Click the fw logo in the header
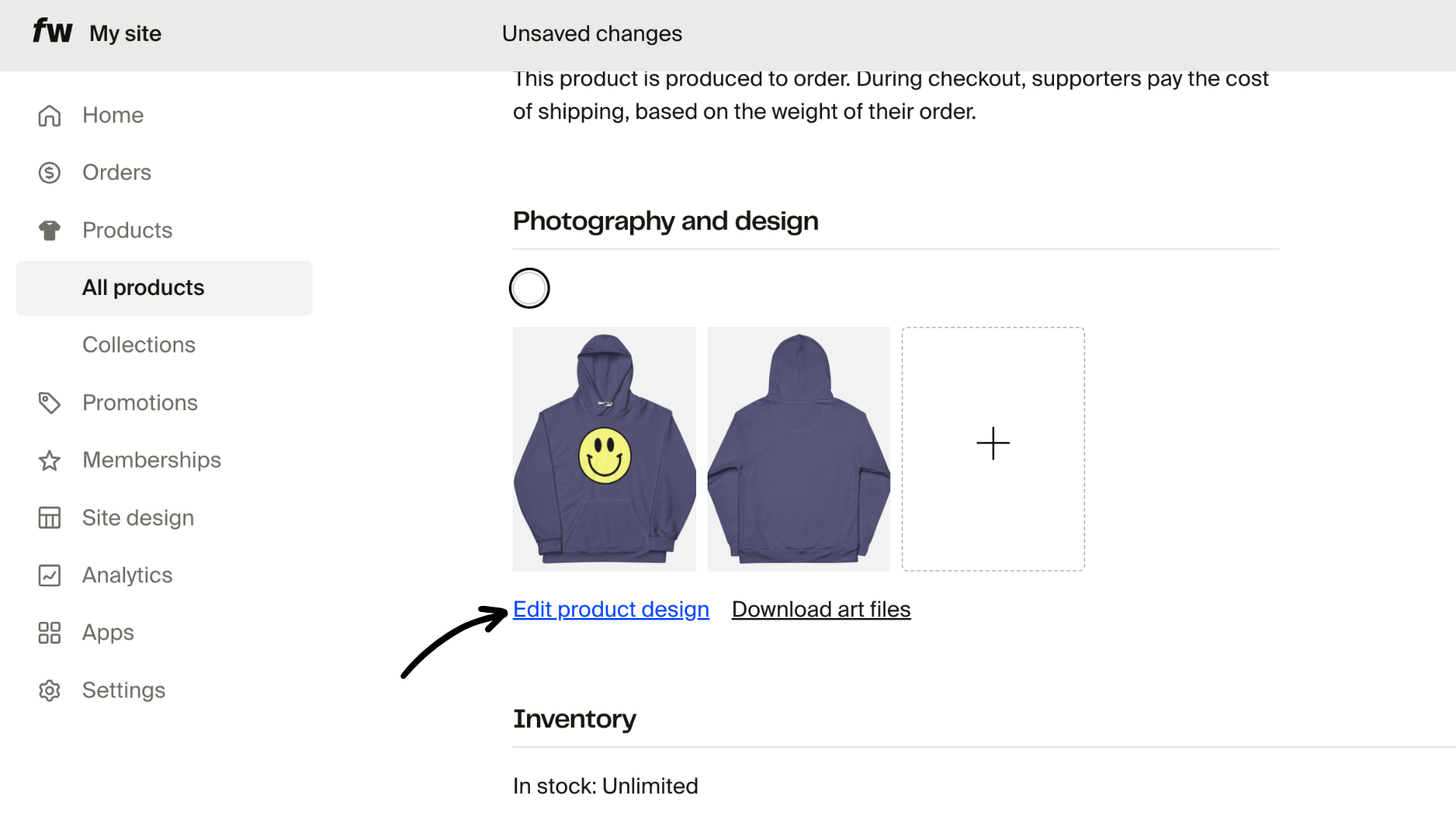This screenshot has height=819, width=1456. pos(52,32)
